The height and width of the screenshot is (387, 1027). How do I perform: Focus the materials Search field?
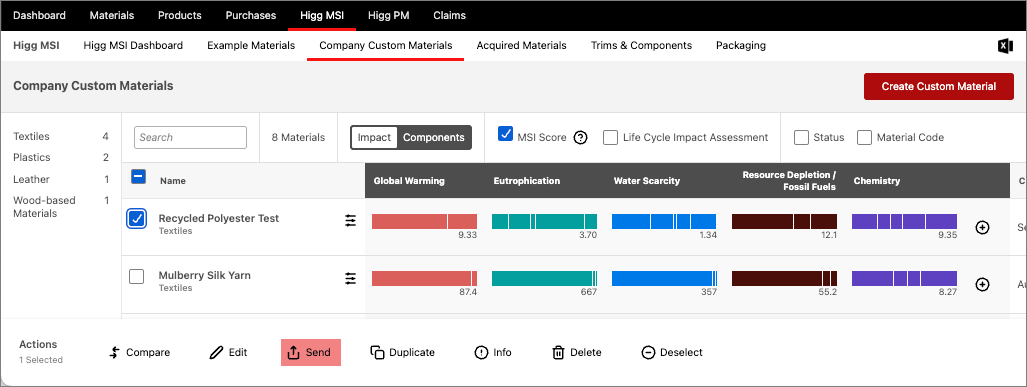point(191,138)
